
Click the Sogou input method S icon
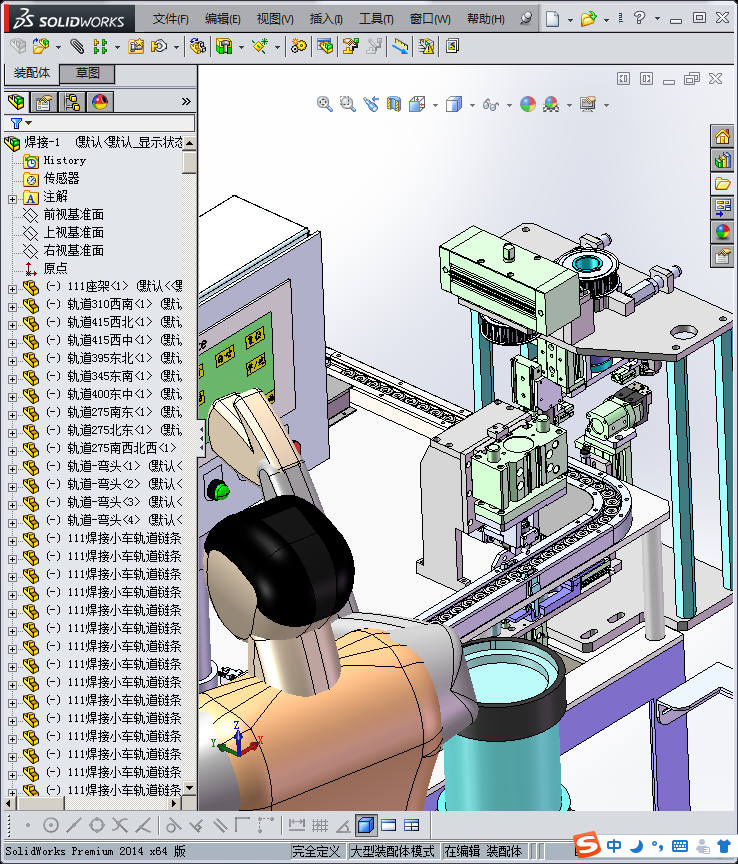pos(586,845)
